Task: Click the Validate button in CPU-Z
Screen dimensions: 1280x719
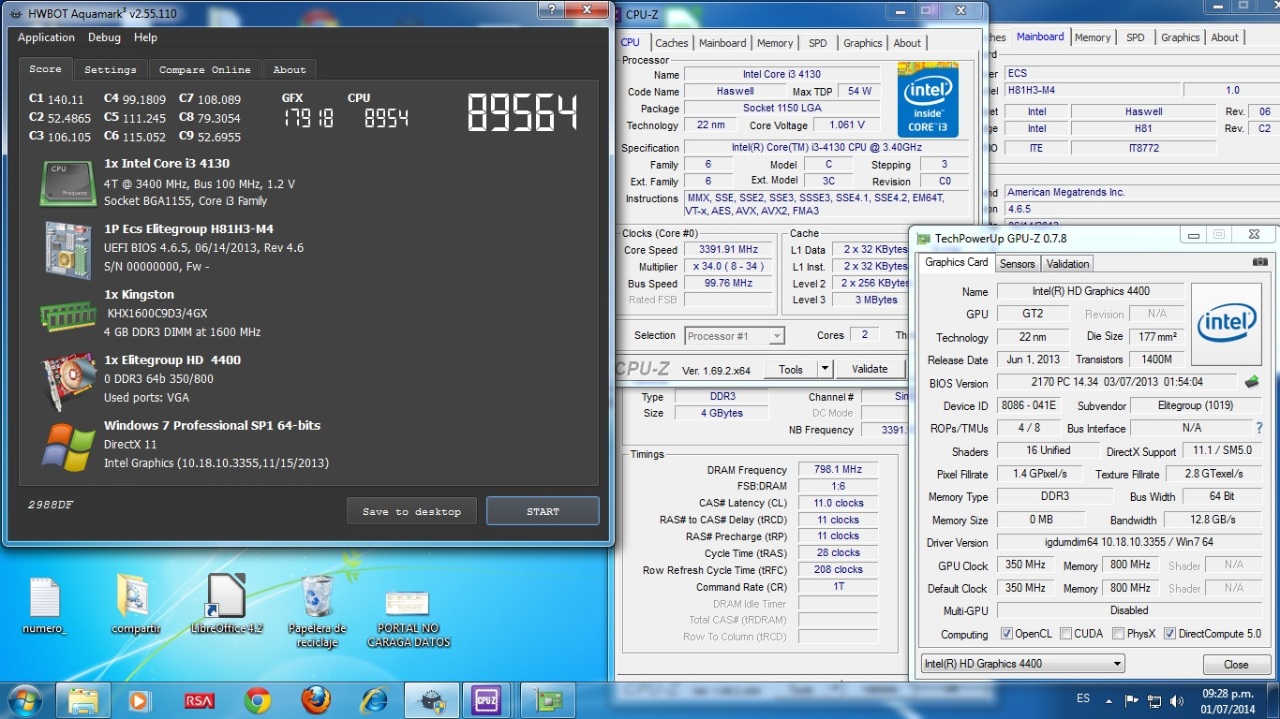Action: tap(869, 369)
